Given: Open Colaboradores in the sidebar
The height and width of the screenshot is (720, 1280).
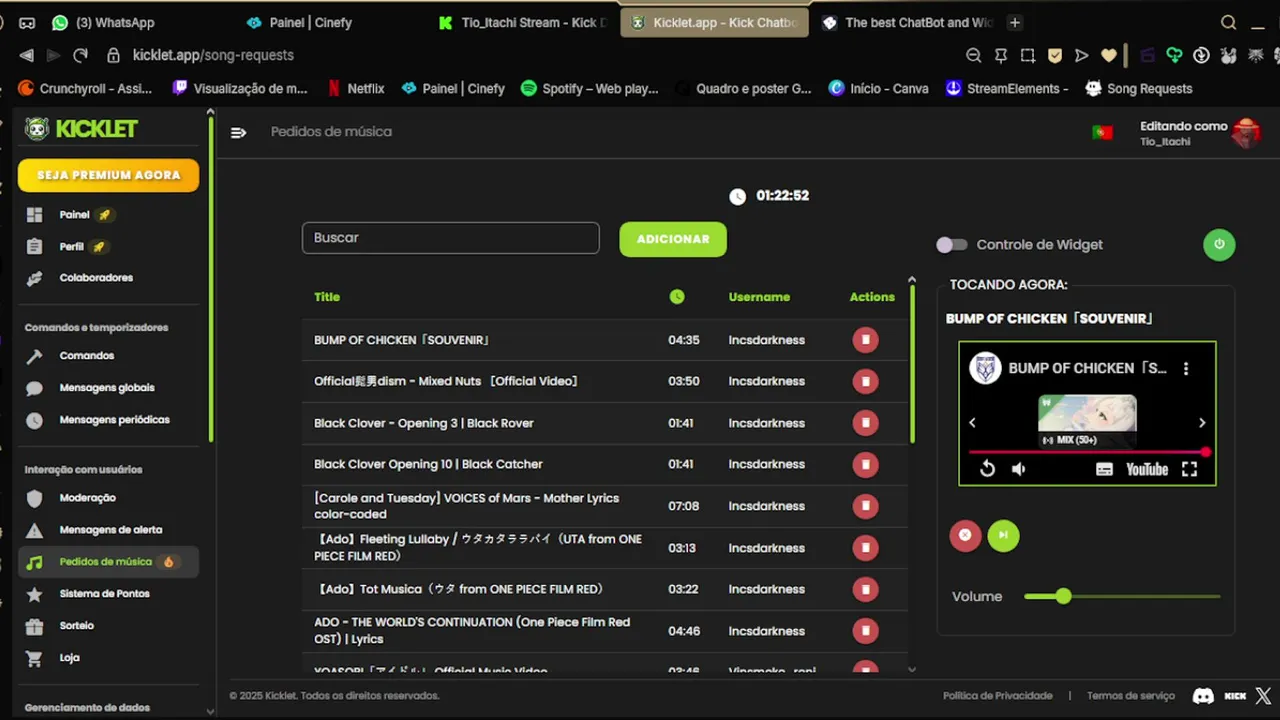Looking at the screenshot, I should tap(95, 278).
